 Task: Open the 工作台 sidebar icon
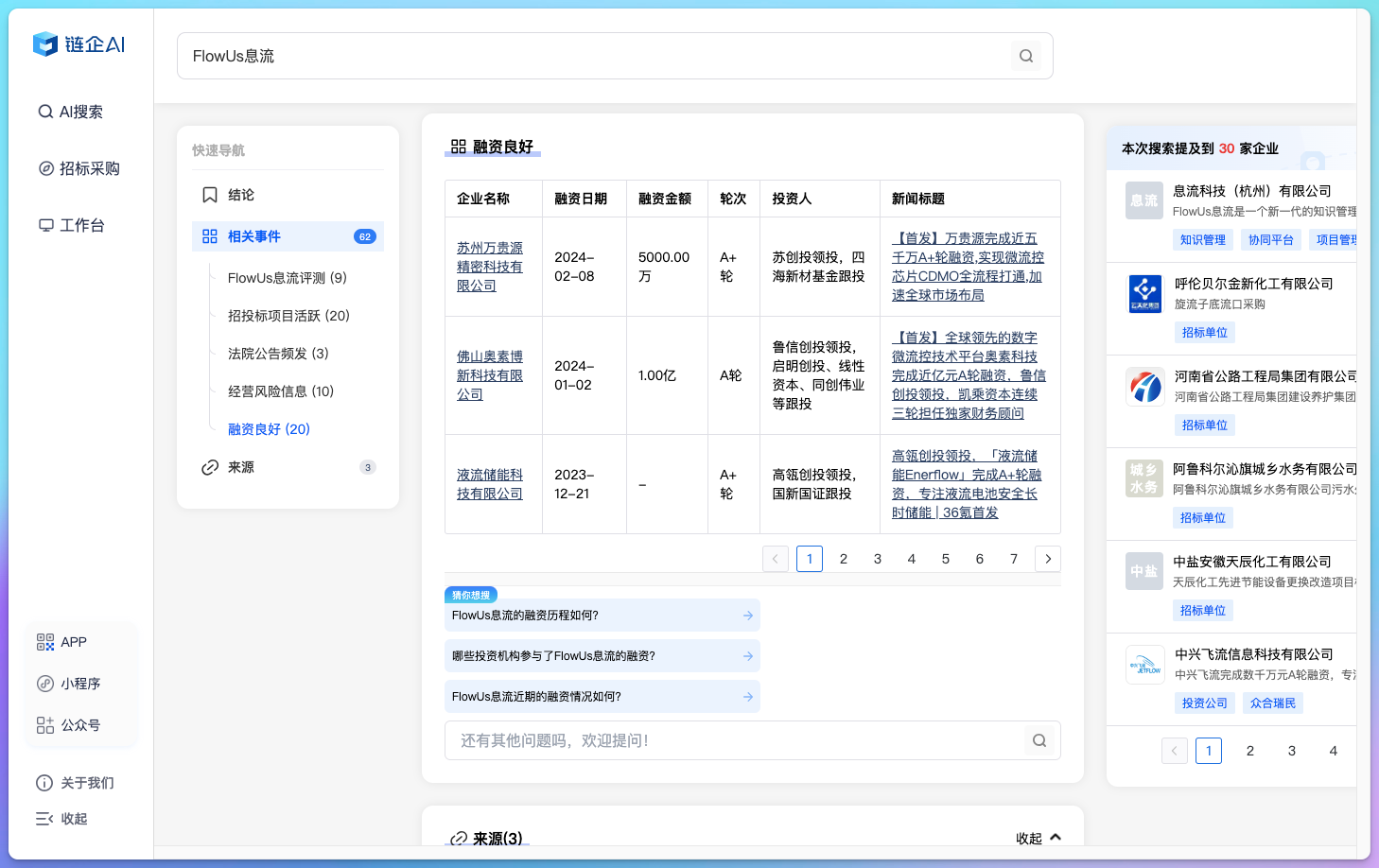(x=45, y=224)
